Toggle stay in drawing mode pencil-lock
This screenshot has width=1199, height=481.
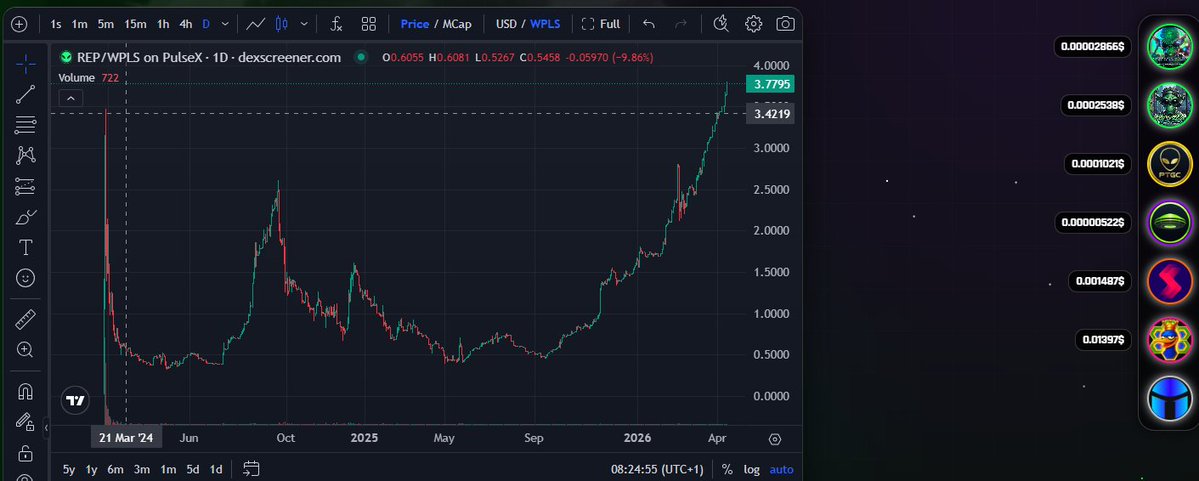tap(25, 422)
